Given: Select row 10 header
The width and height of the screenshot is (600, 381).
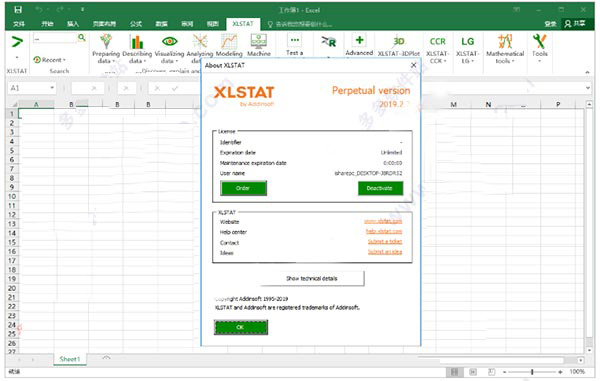Looking at the screenshot, I should click(x=11, y=196).
